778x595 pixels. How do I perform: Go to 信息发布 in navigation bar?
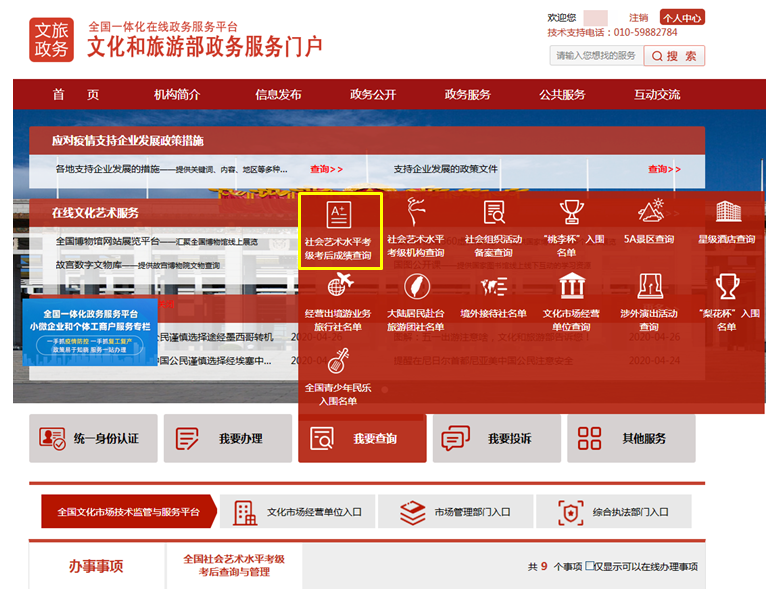[278, 94]
